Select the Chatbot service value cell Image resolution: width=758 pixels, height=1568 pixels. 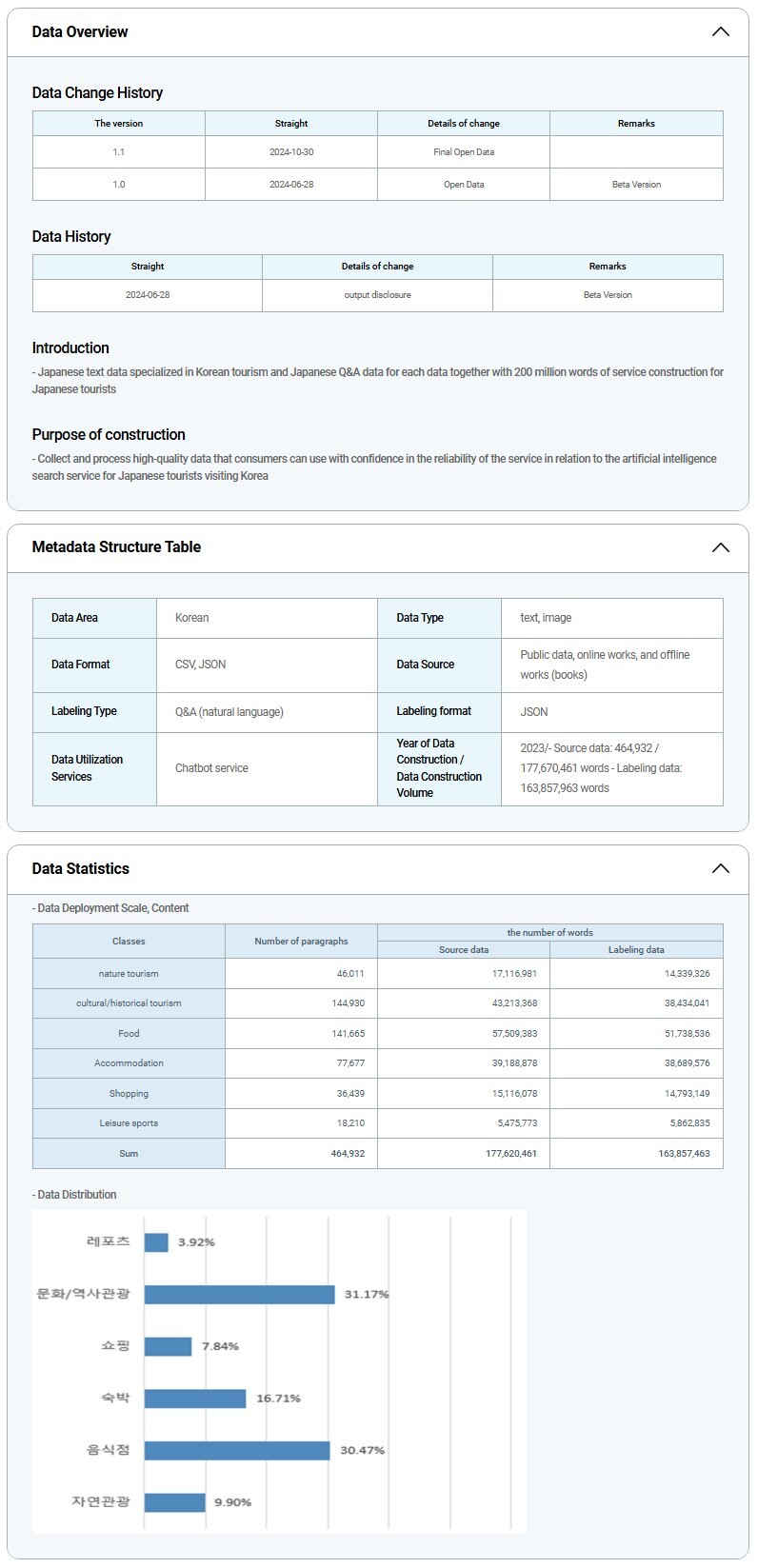[x=211, y=768]
